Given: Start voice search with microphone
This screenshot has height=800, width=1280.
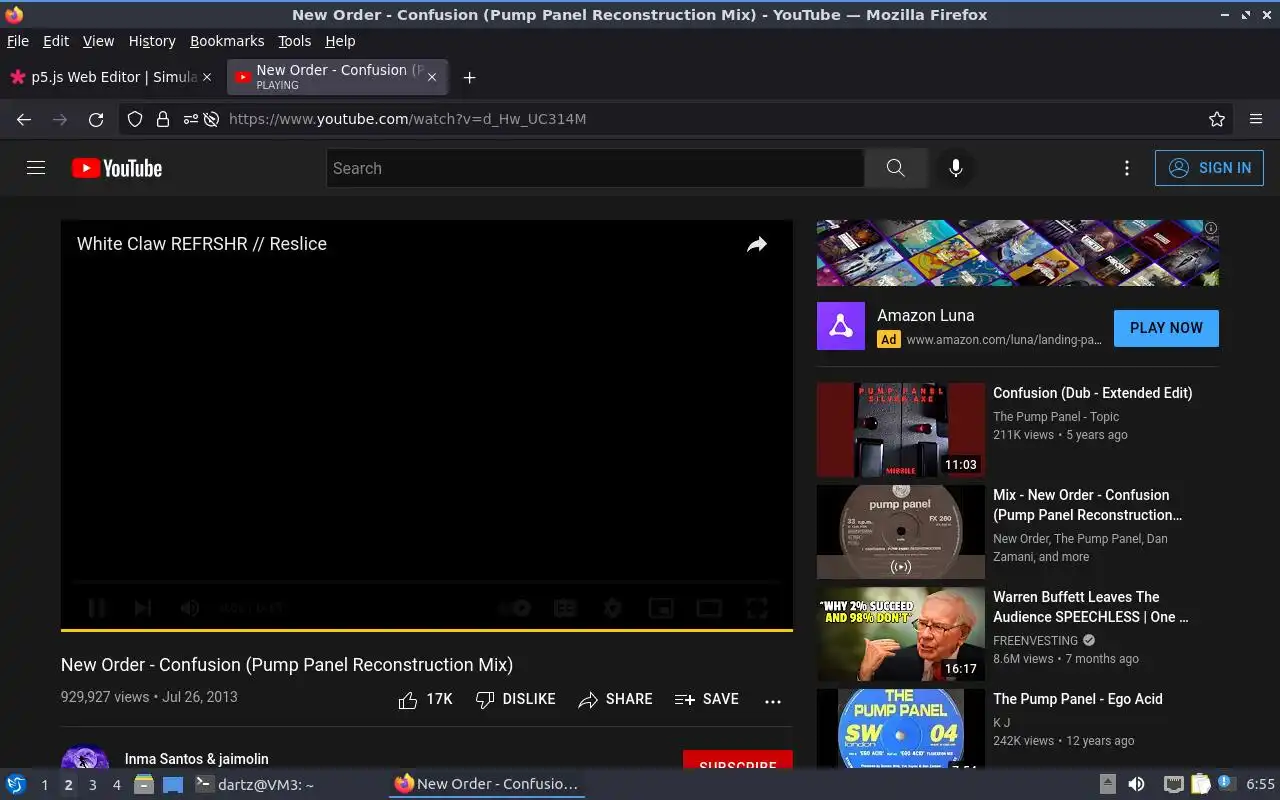Looking at the screenshot, I should [x=956, y=168].
